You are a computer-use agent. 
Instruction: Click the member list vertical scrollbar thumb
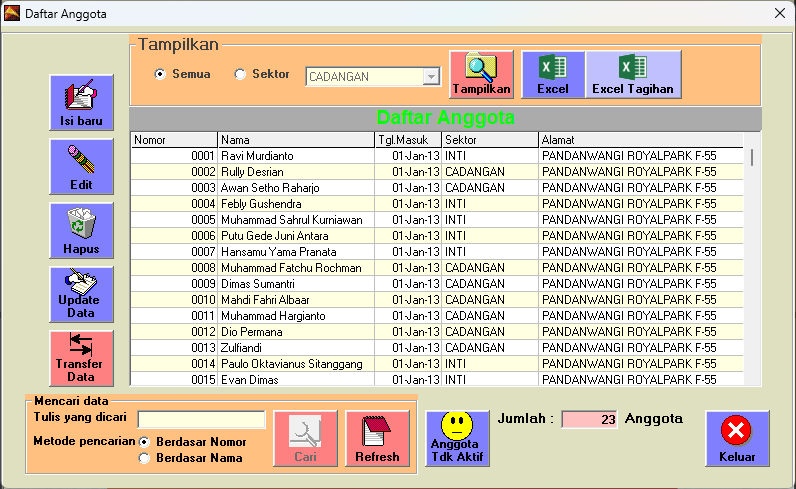point(752,157)
